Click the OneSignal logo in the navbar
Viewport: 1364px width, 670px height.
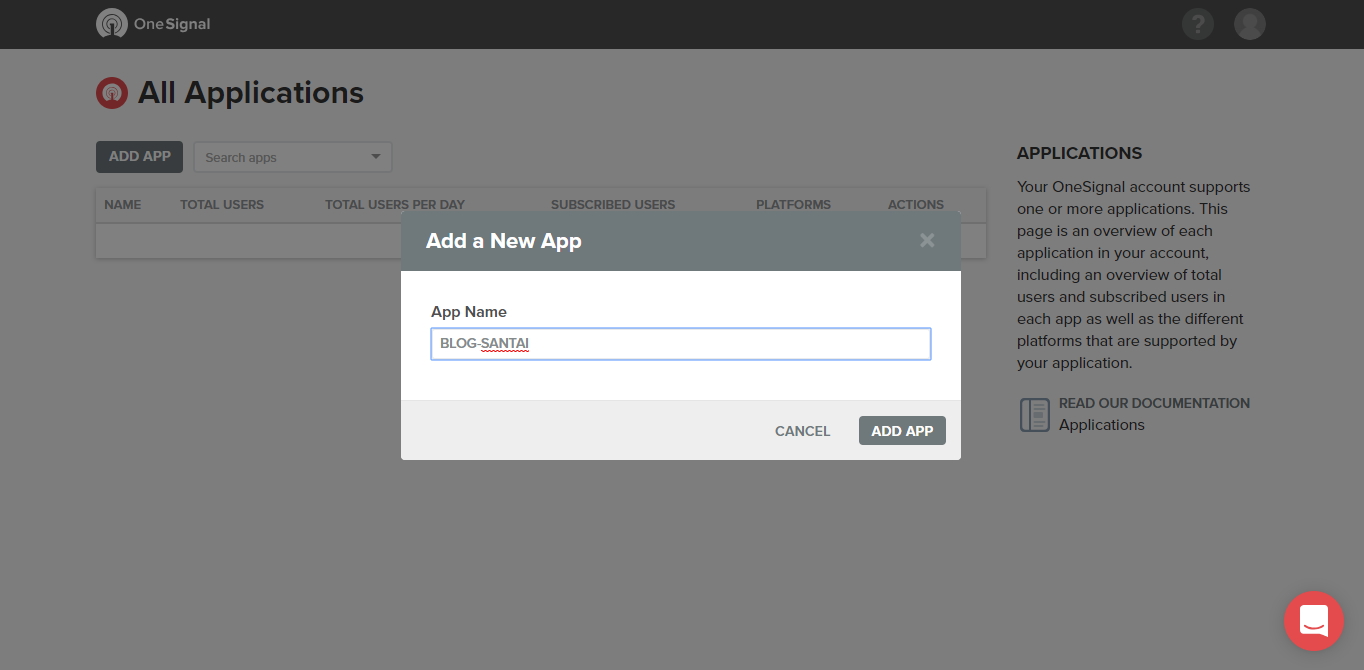pyautogui.click(x=111, y=23)
